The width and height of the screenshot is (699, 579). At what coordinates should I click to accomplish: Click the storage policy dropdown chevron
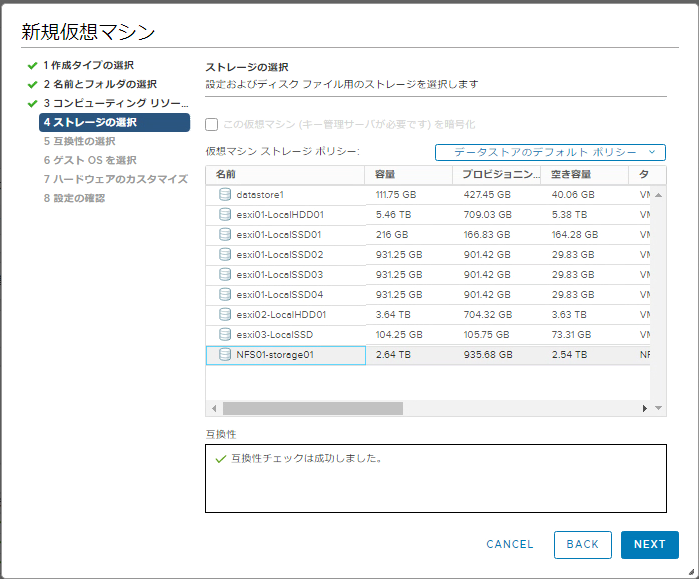(x=652, y=152)
